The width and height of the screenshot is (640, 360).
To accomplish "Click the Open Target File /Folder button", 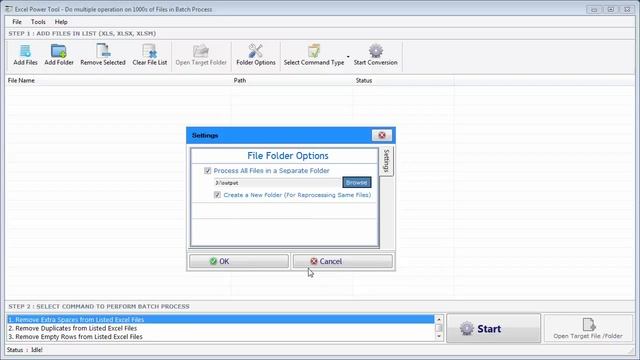I will tap(588, 328).
